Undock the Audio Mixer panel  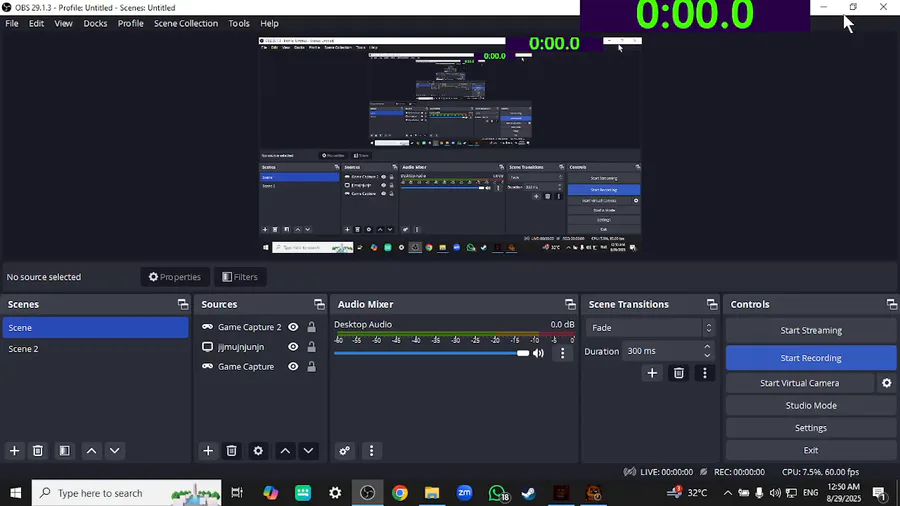(570, 305)
